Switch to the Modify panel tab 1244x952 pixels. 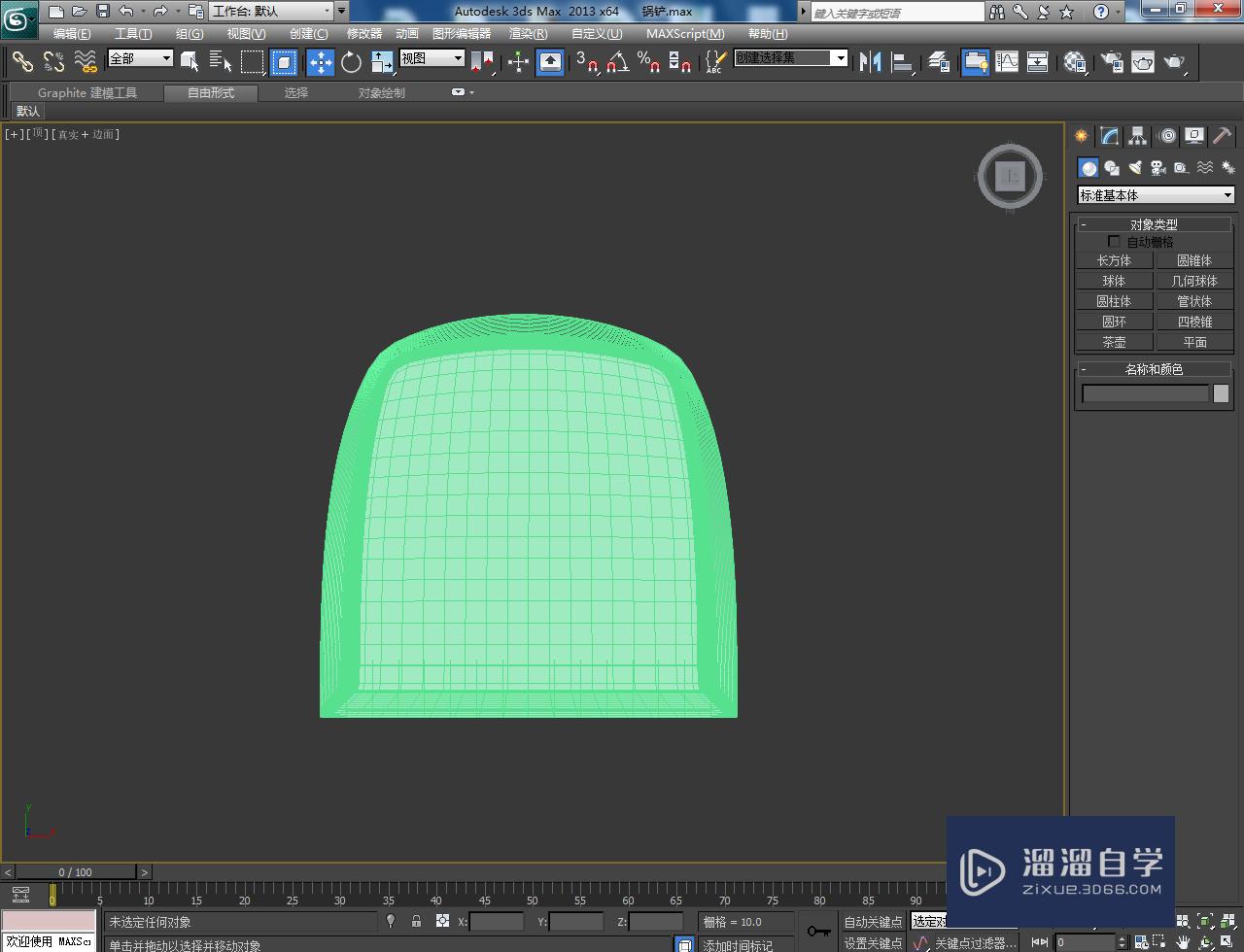pyautogui.click(x=1109, y=136)
